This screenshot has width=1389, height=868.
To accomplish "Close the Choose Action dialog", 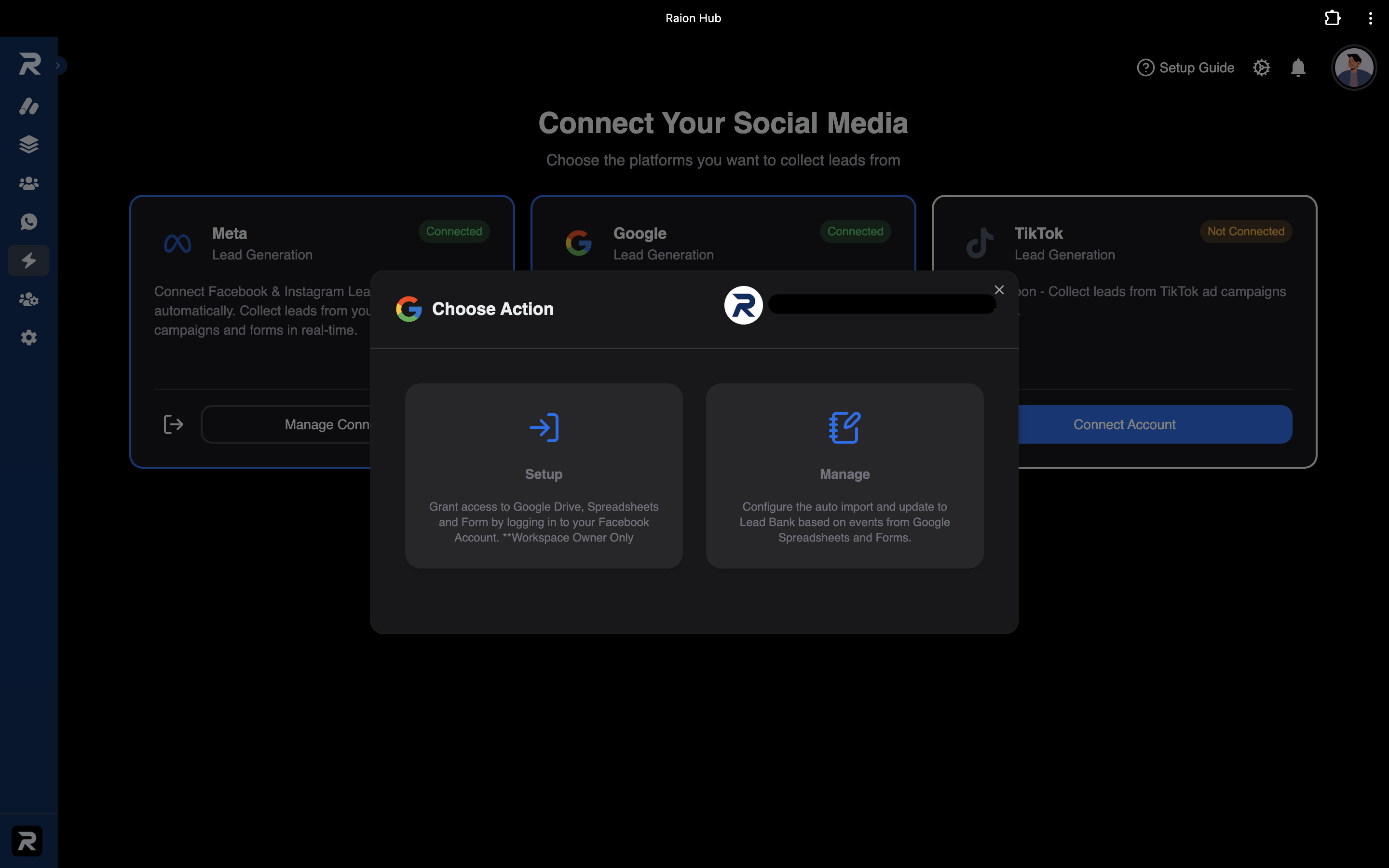I will click(x=999, y=290).
